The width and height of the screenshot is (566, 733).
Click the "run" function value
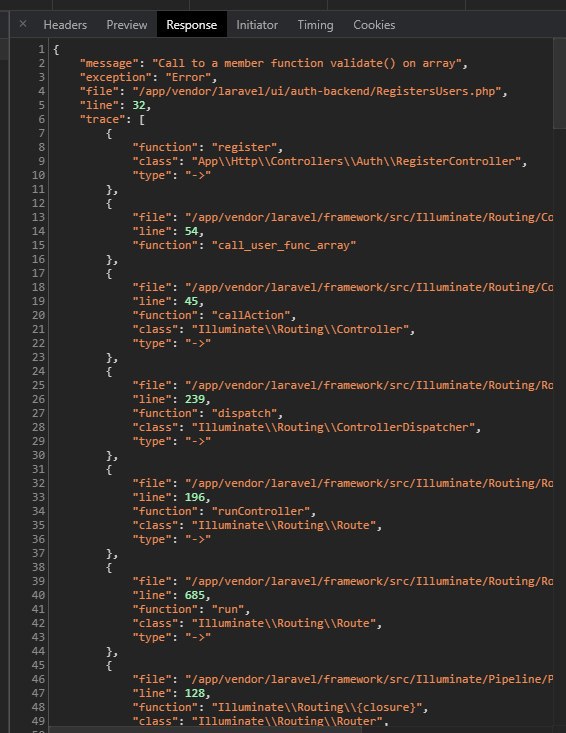click(228, 610)
